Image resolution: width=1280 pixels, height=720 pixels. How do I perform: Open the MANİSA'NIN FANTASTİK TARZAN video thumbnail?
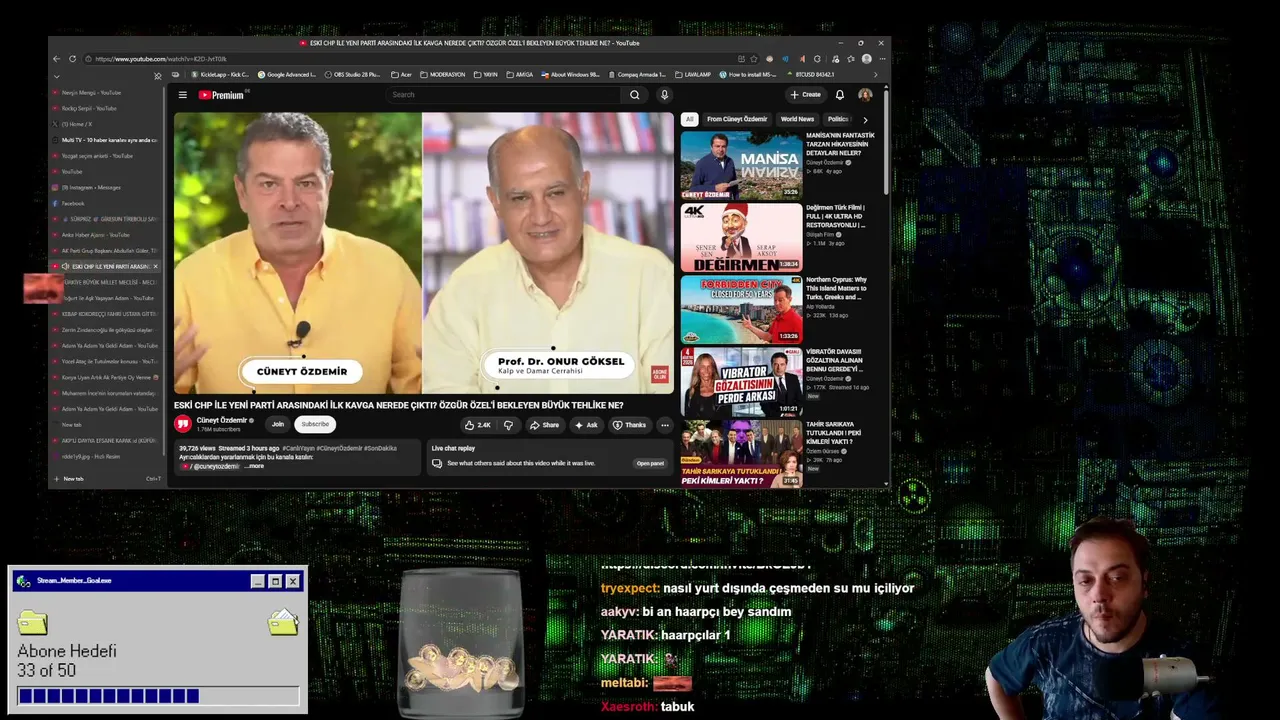tap(741, 165)
